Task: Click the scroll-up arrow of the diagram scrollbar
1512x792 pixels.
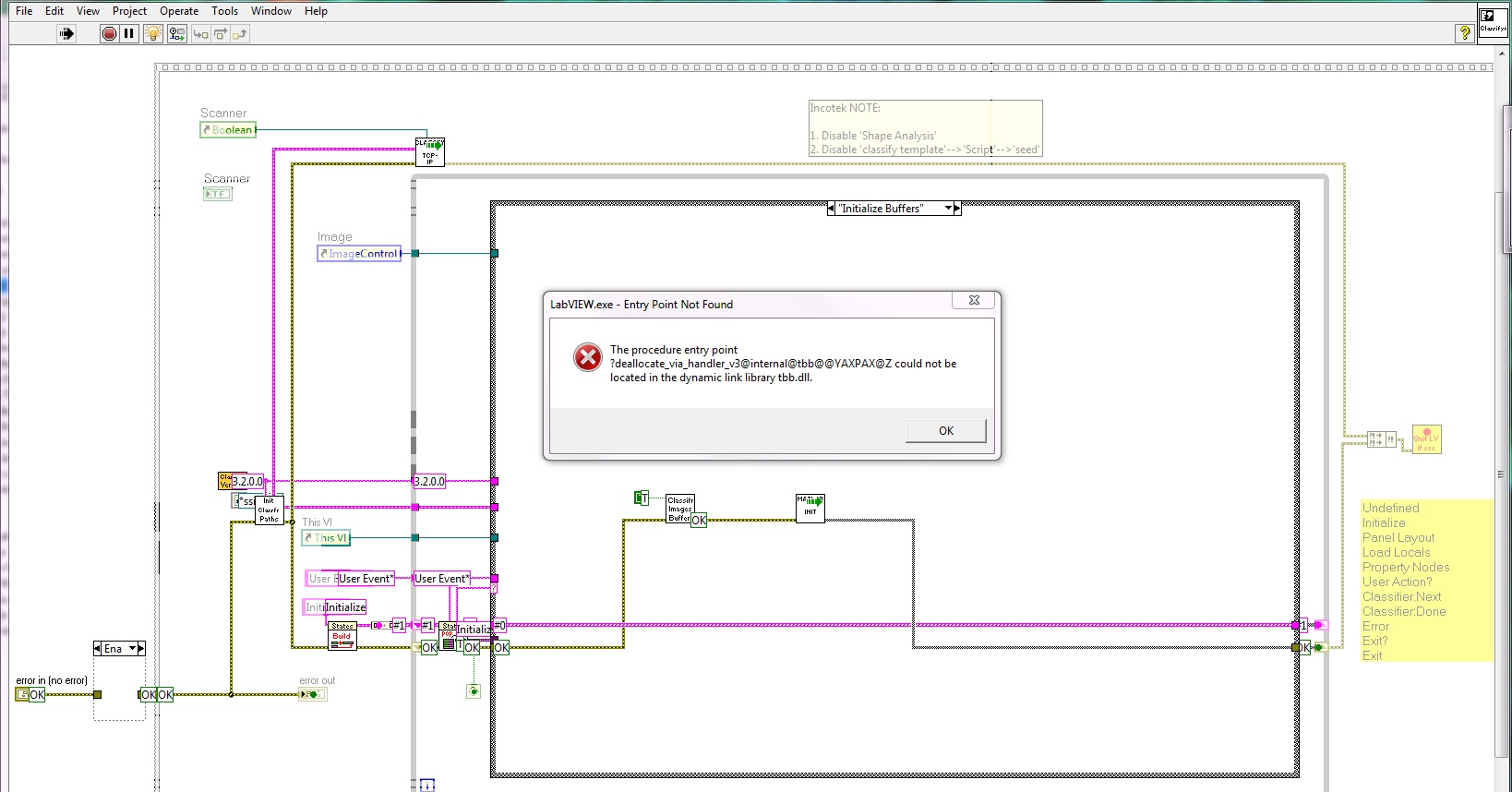Action: click(x=1501, y=54)
